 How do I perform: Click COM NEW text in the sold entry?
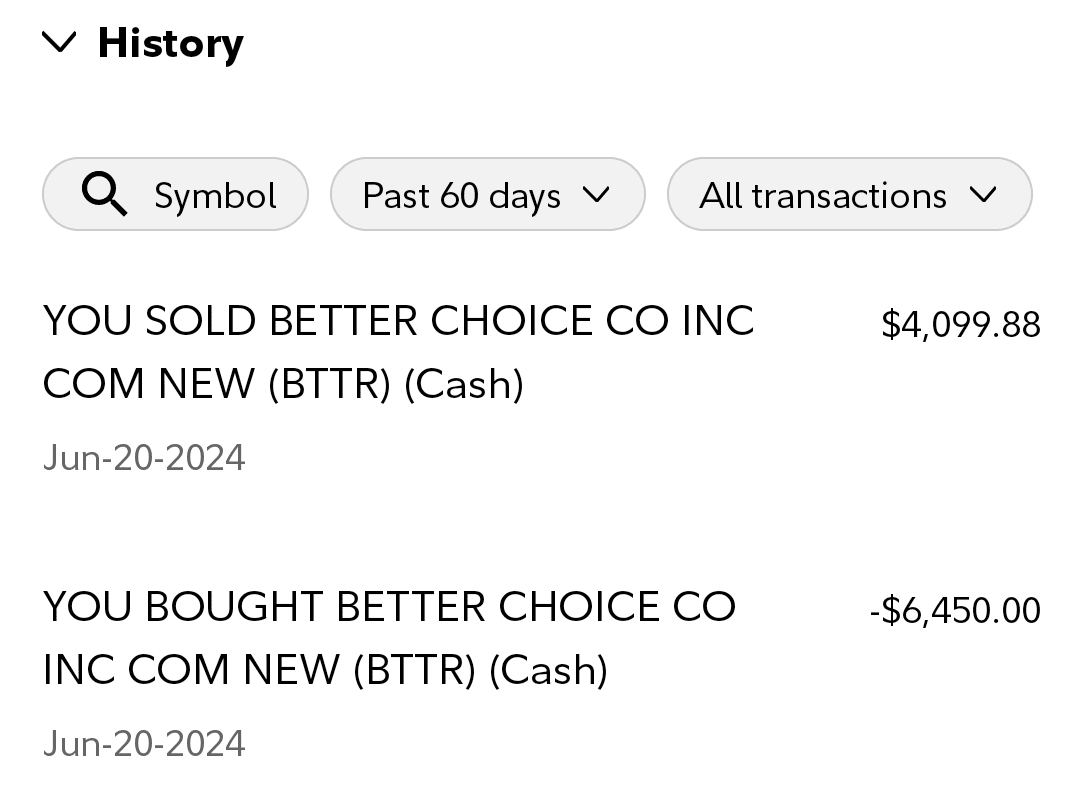tap(149, 384)
